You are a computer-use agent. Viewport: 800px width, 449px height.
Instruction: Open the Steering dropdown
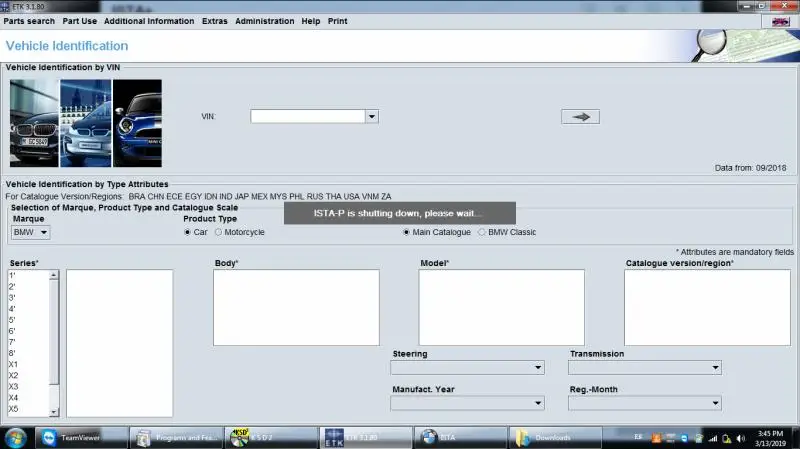(x=467, y=367)
